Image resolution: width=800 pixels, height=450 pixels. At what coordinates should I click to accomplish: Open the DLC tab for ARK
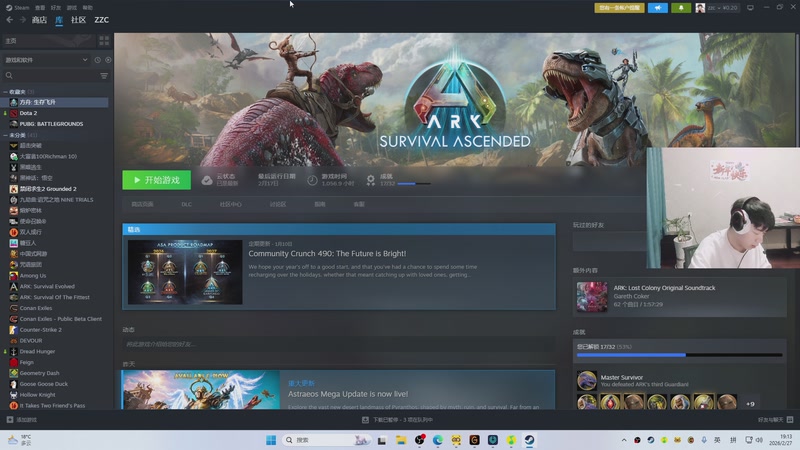187,204
